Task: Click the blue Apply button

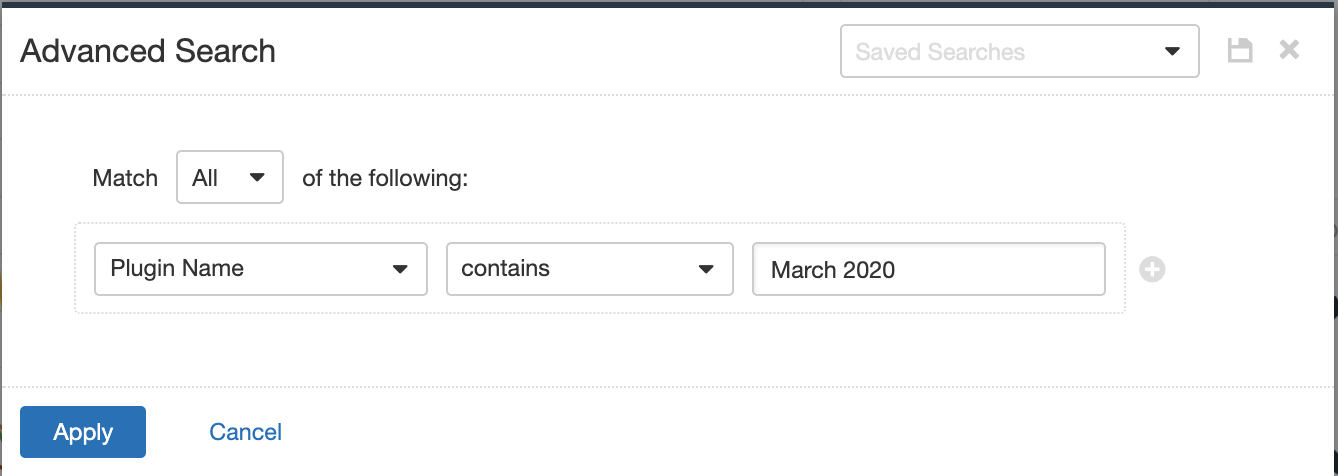Action: tap(83, 432)
